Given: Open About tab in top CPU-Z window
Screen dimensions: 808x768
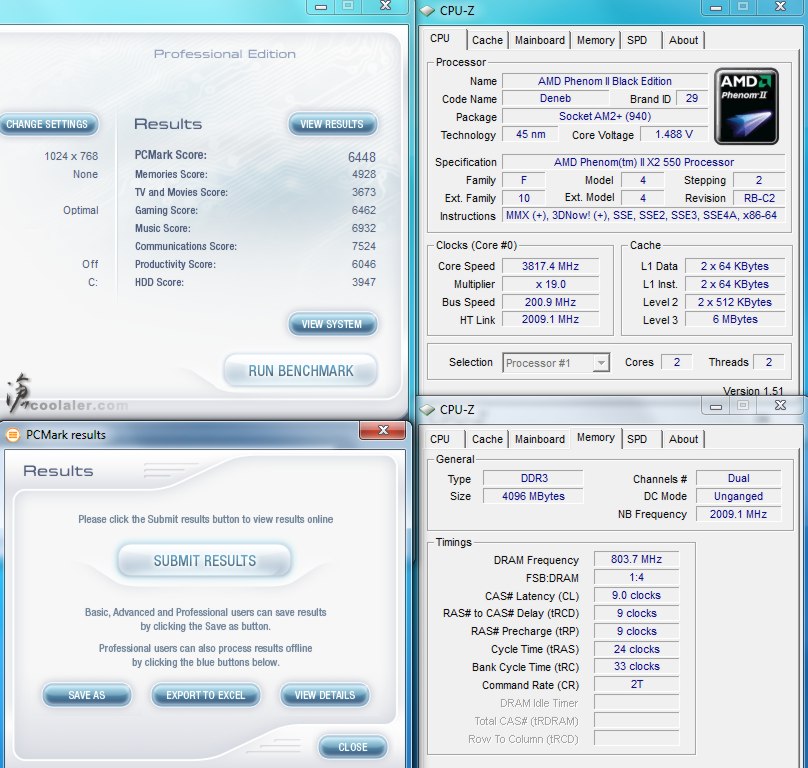Looking at the screenshot, I should (x=683, y=40).
